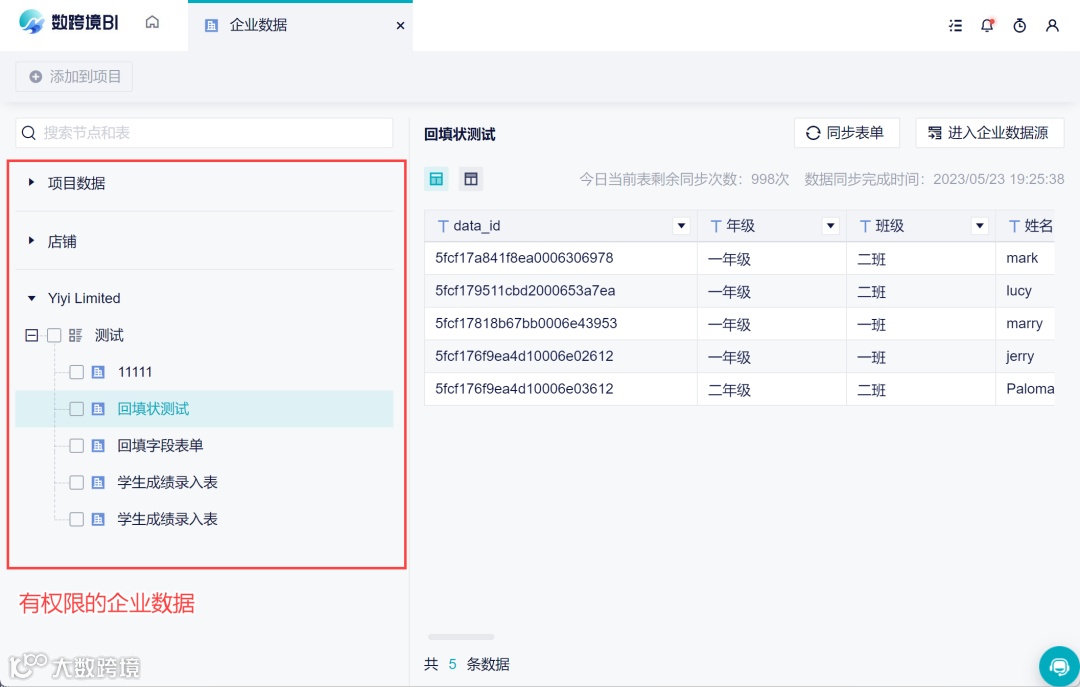The image size is (1080, 687).
Task: Select the 企业数据 tab
Action: (x=300, y=25)
